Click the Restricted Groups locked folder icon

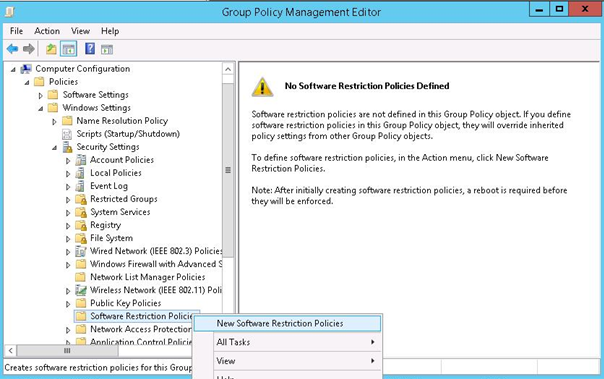click(81, 199)
